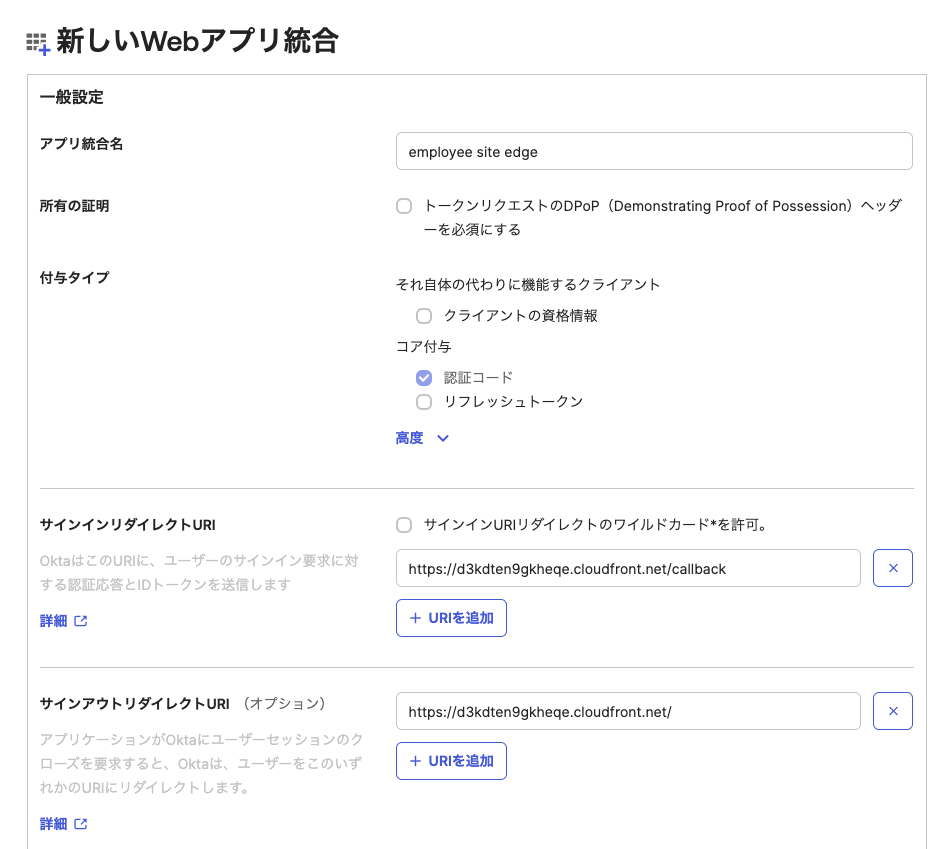Check クライアントの資格情報 under grant types
Viewport: 952px width, 849px height.
click(424, 316)
